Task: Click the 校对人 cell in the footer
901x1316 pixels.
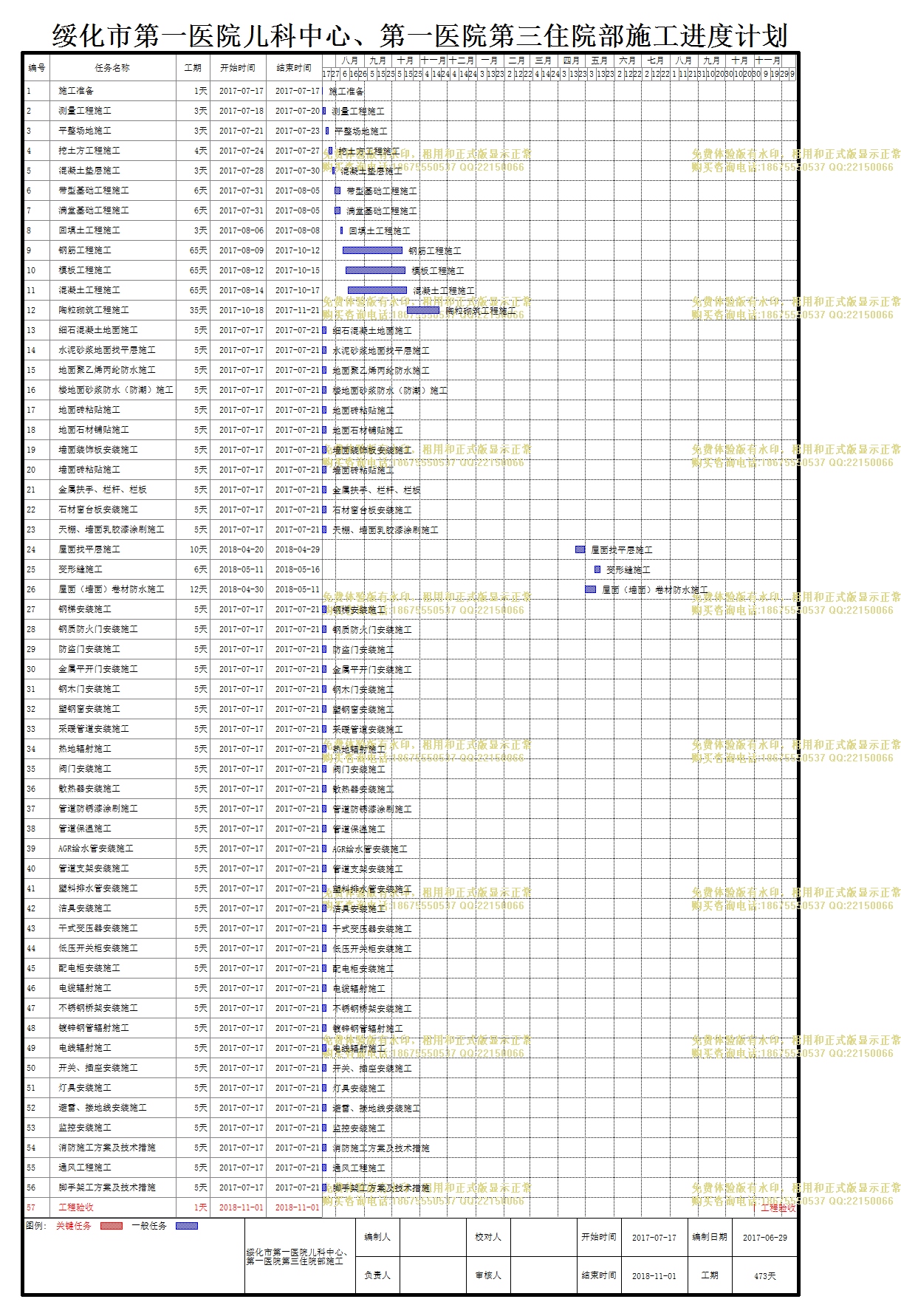Action: (488, 1237)
